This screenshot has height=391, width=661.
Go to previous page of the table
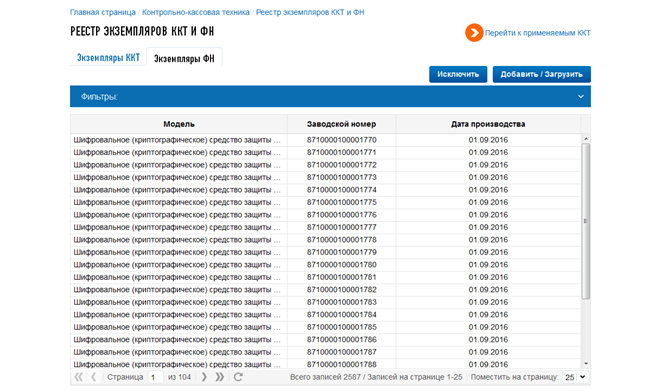[94, 377]
